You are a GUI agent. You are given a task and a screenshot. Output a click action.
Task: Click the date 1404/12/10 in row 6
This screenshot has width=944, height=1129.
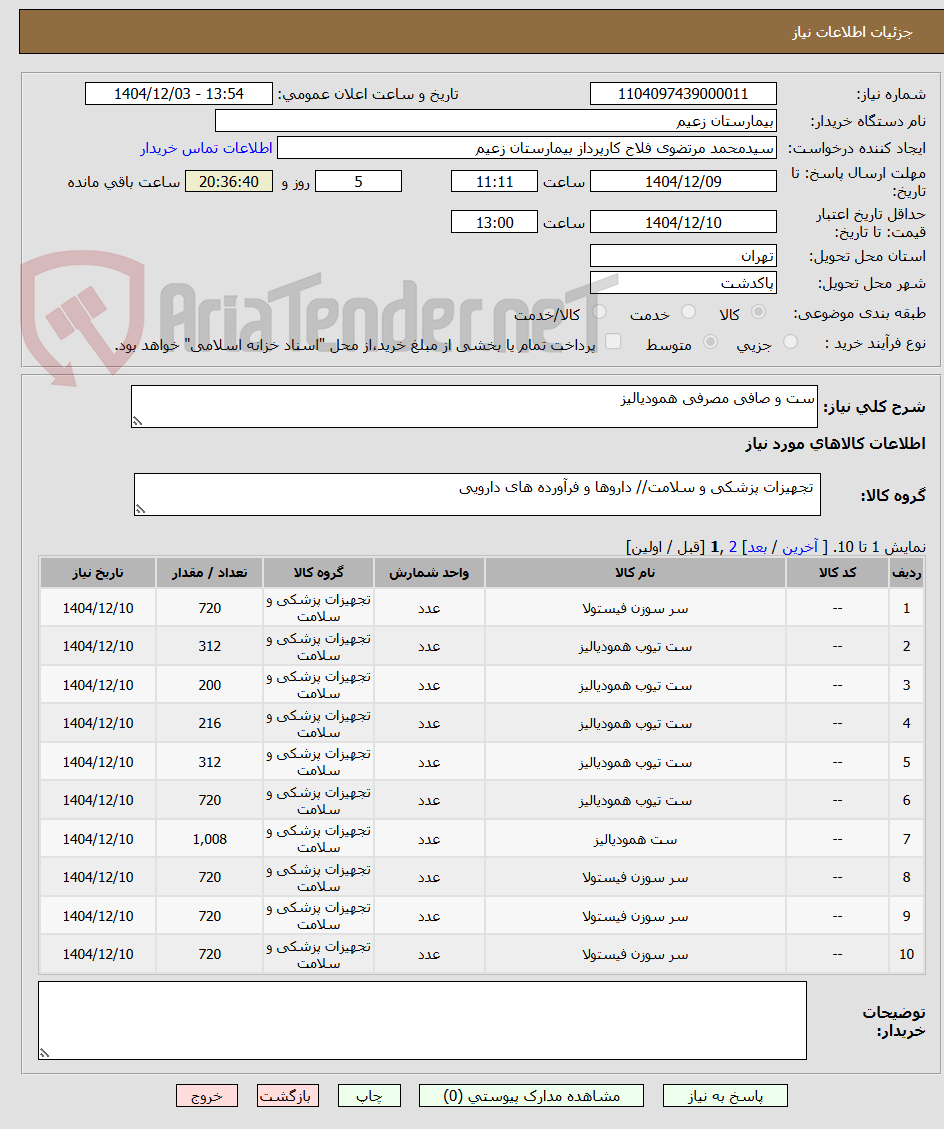[x=98, y=801]
